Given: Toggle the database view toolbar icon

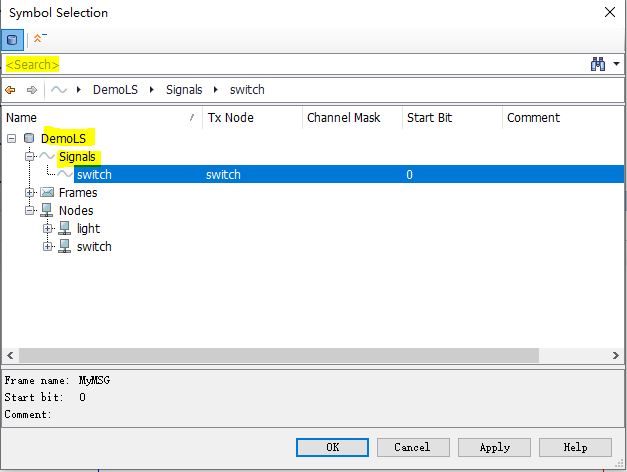Looking at the screenshot, I should [12, 40].
